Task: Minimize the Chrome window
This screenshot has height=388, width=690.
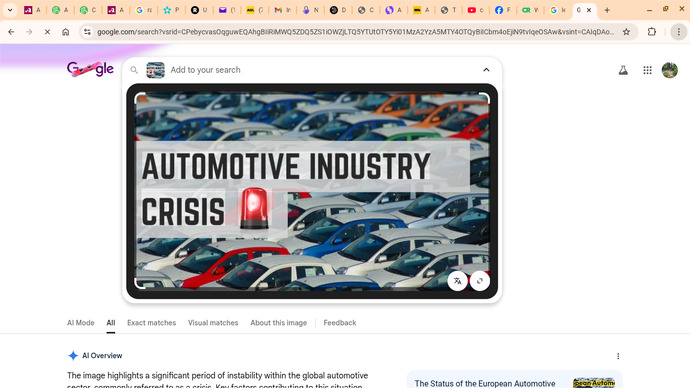Action: 649,10
